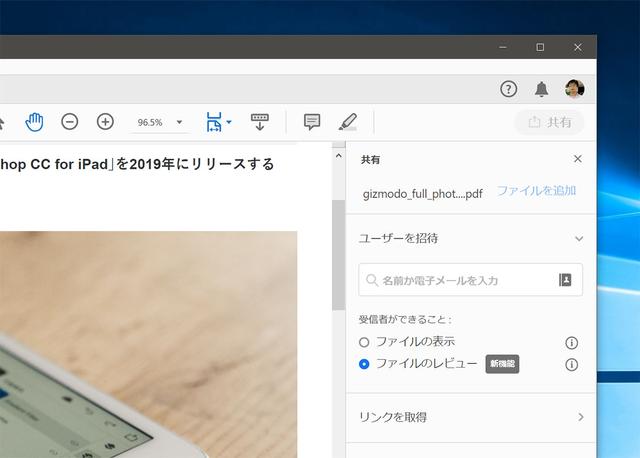Image resolution: width=640 pixels, height=458 pixels.
Task: Open Help via the question mark icon
Action: (509, 89)
